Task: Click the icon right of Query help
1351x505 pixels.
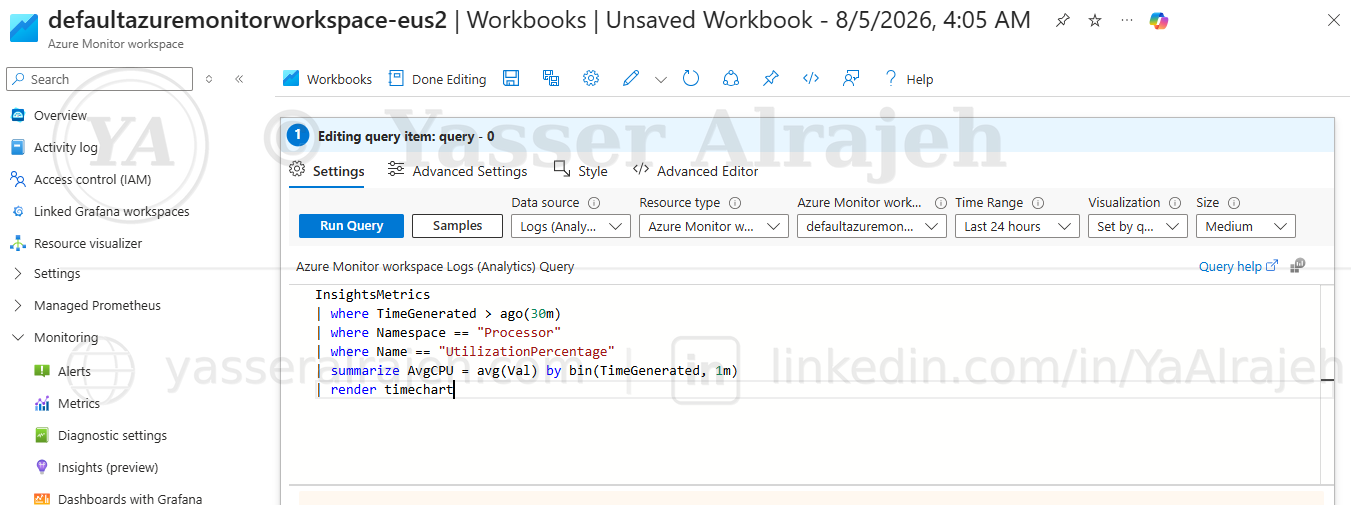Action: pyautogui.click(x=1298, y=266)
